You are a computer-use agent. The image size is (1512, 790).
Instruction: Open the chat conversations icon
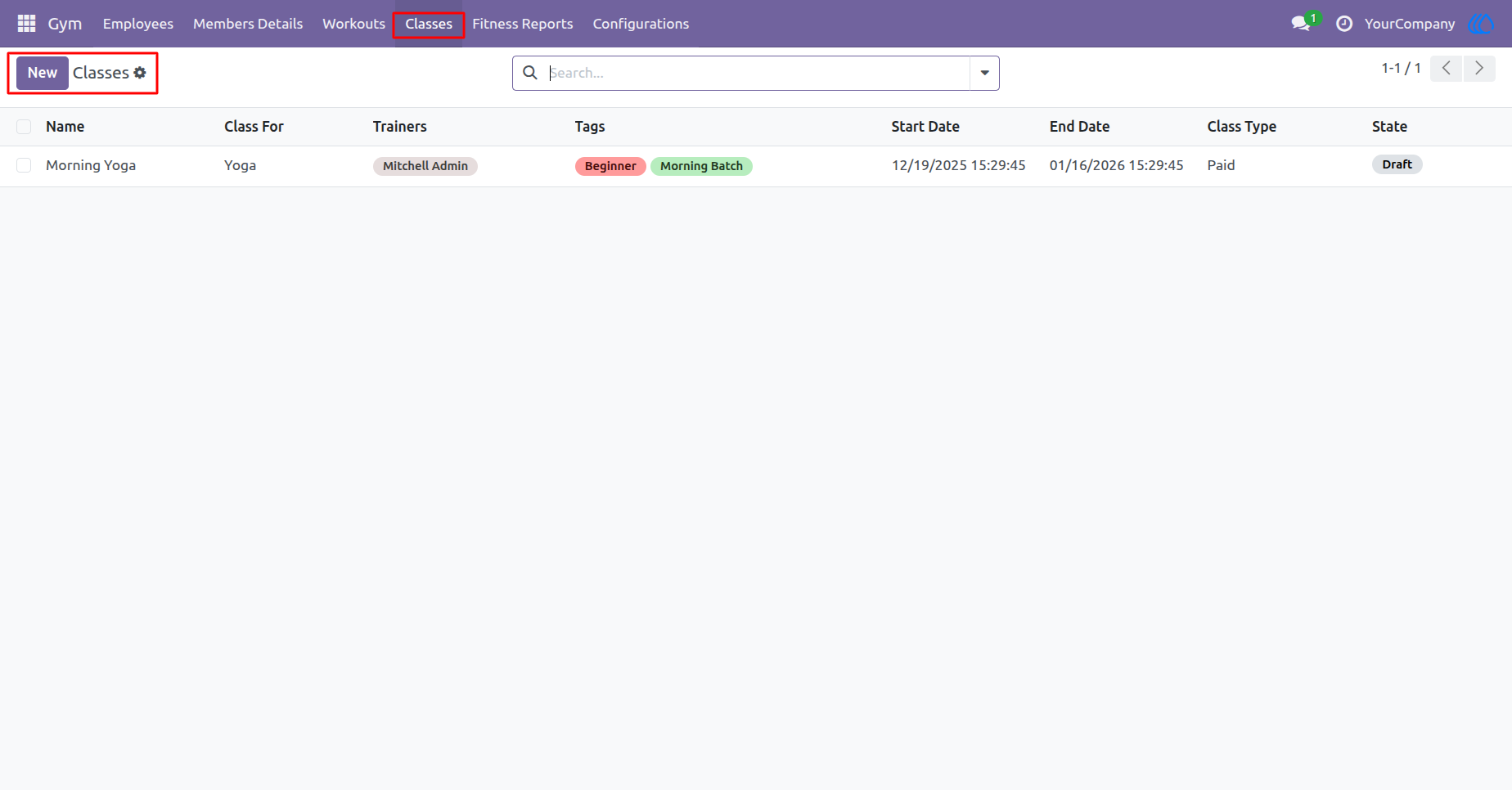(1301, 24)
